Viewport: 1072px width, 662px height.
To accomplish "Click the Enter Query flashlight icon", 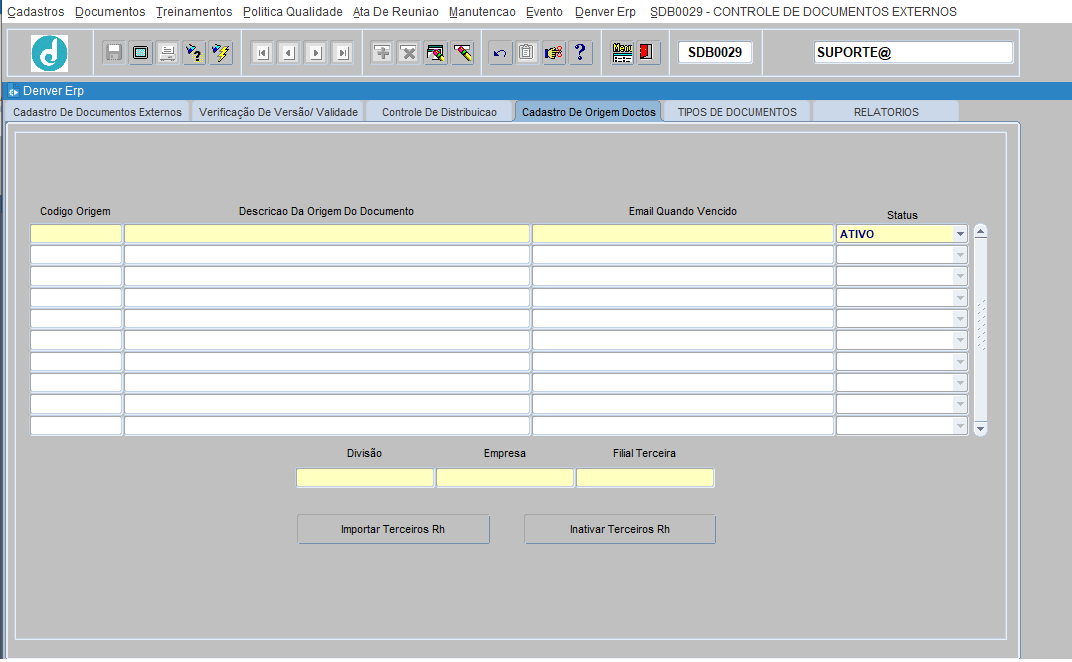I will pyautogui.click(x=194, y=53).
